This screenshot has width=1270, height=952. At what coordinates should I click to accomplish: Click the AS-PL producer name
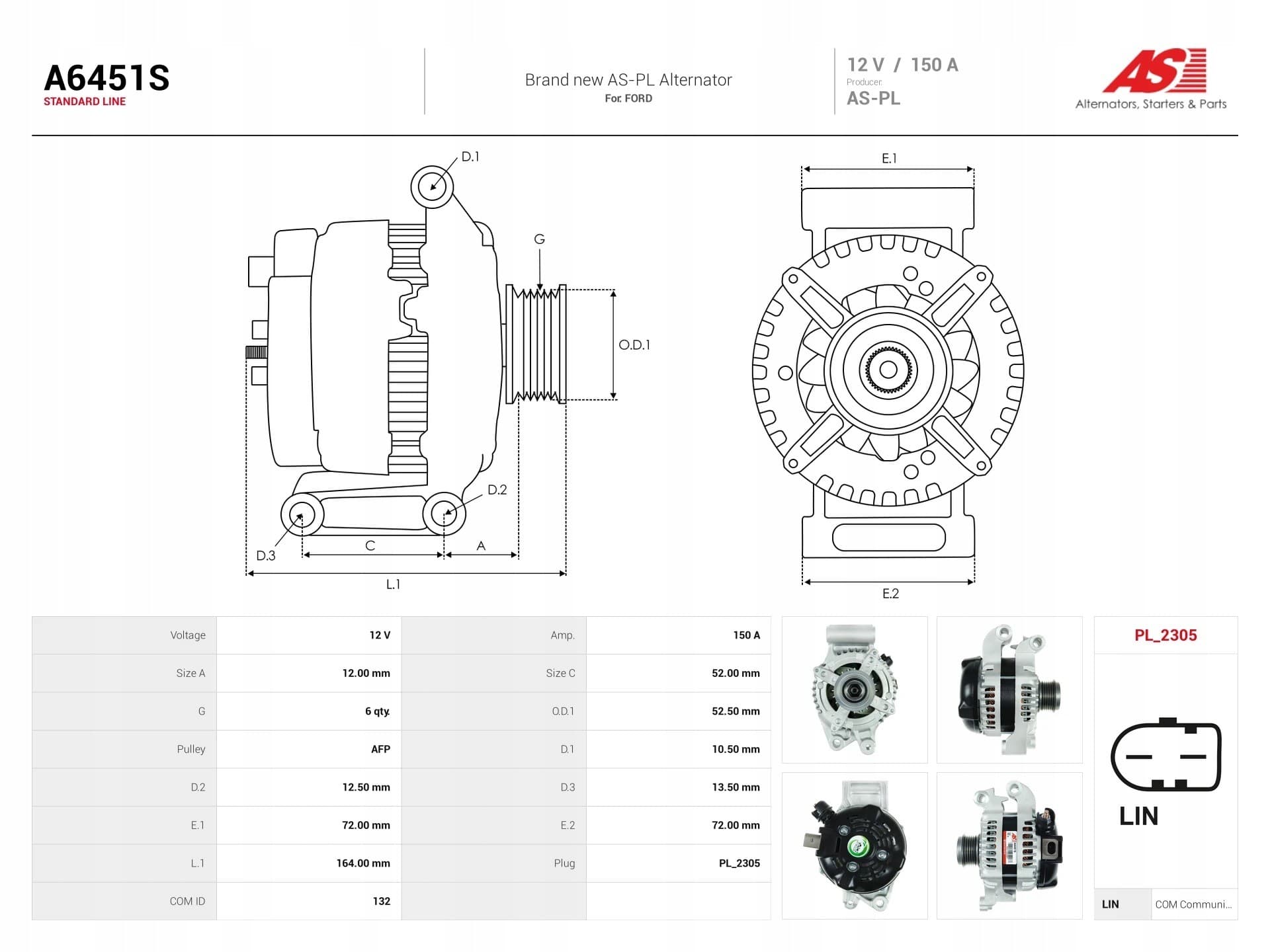873,99
